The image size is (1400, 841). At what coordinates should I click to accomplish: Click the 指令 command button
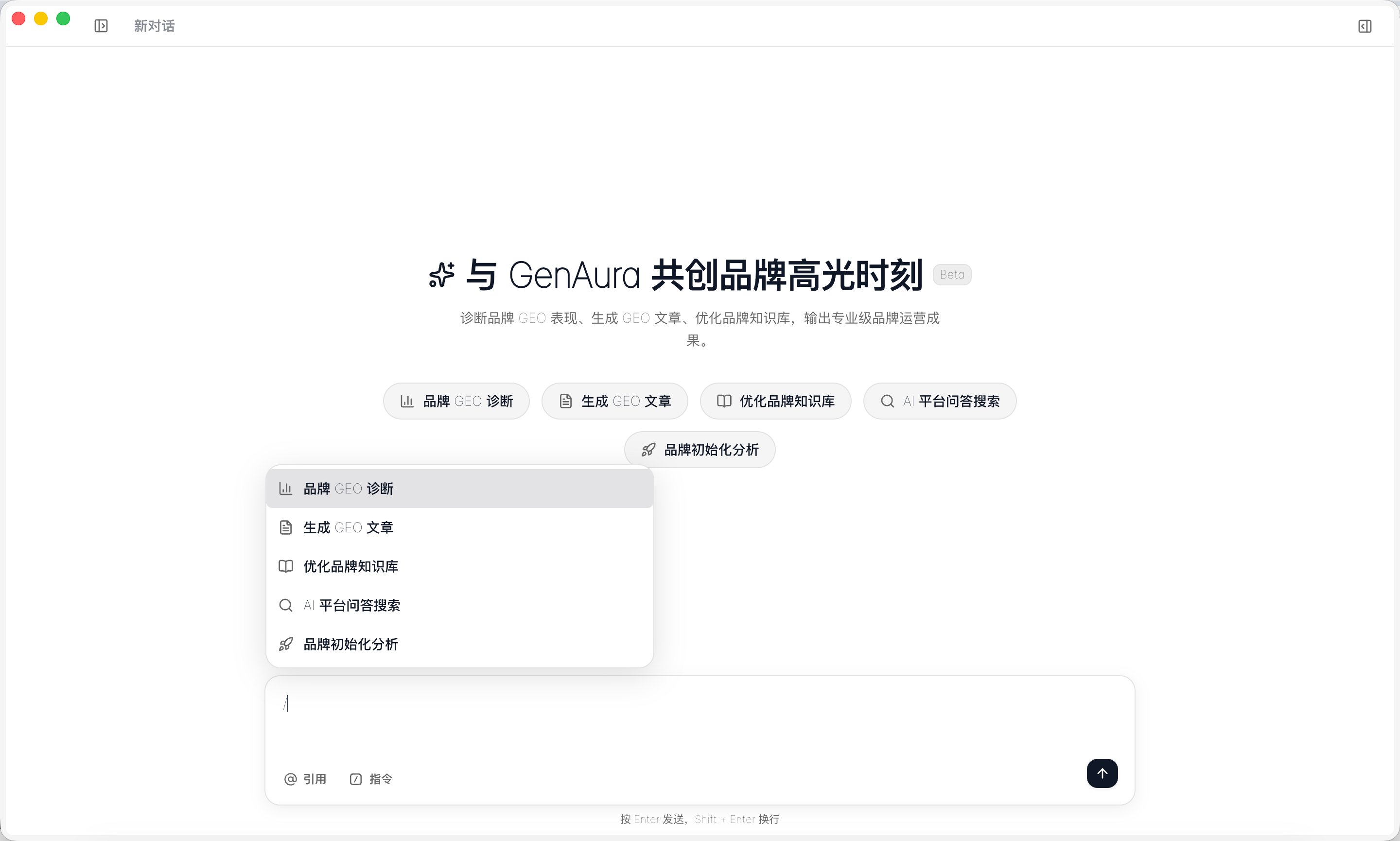pyautogui.click(x=371, y=779)
